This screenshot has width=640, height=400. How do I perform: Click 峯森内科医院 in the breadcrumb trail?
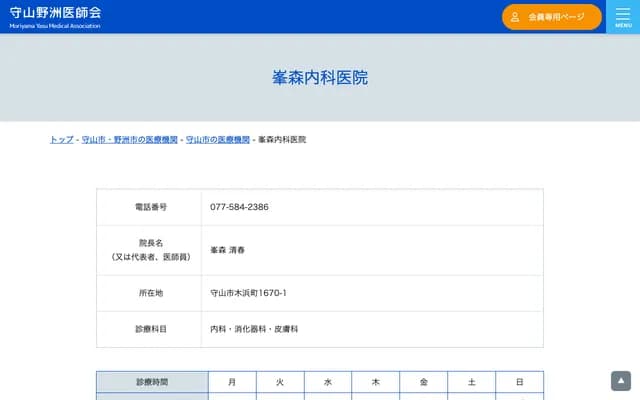pos(282,140)
